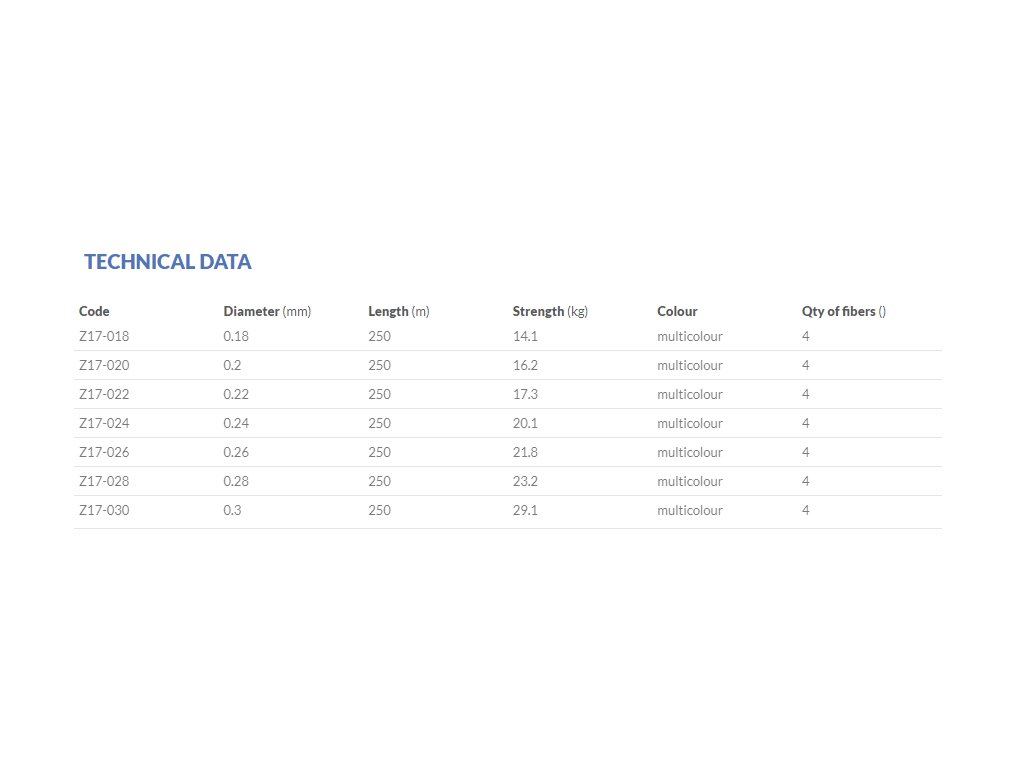
Task: Click the Length (m) column header
Action: click(x=398, y=311)
